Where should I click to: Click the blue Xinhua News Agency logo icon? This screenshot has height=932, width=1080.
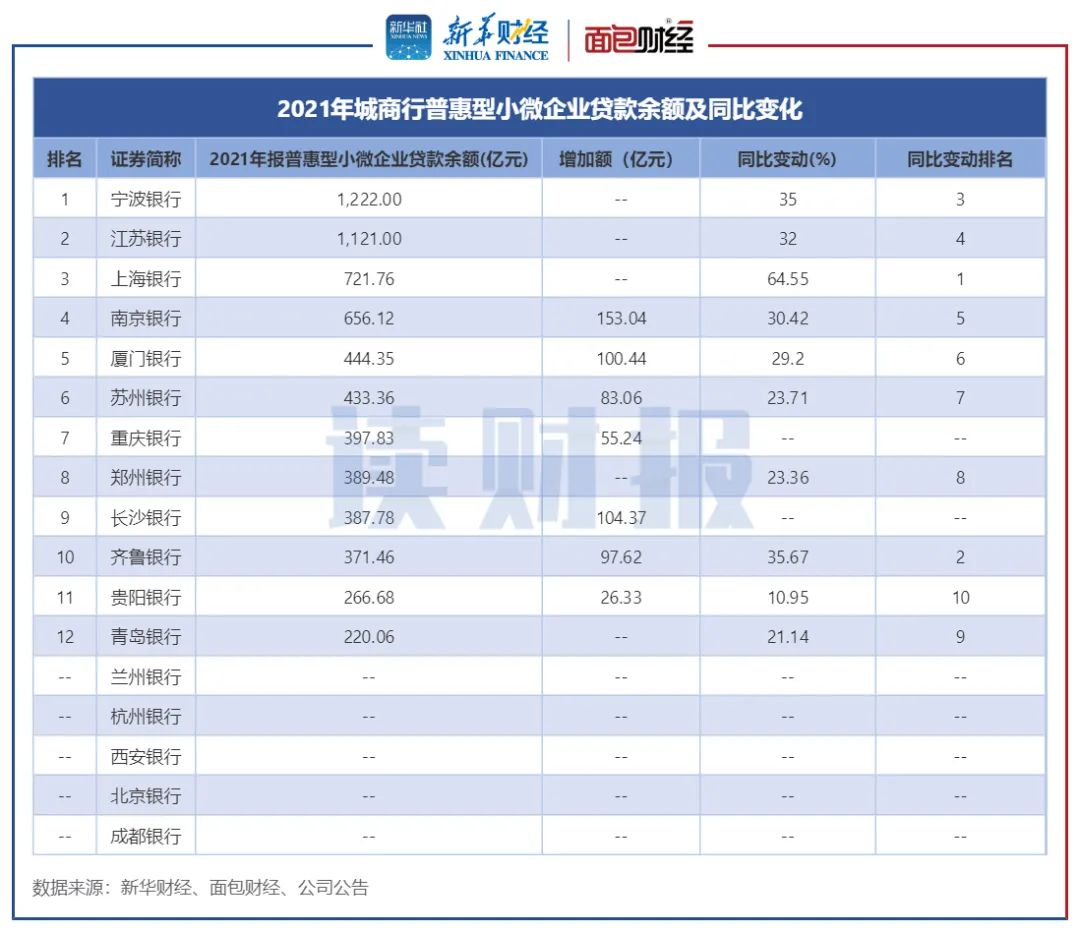tap(408, 37)
